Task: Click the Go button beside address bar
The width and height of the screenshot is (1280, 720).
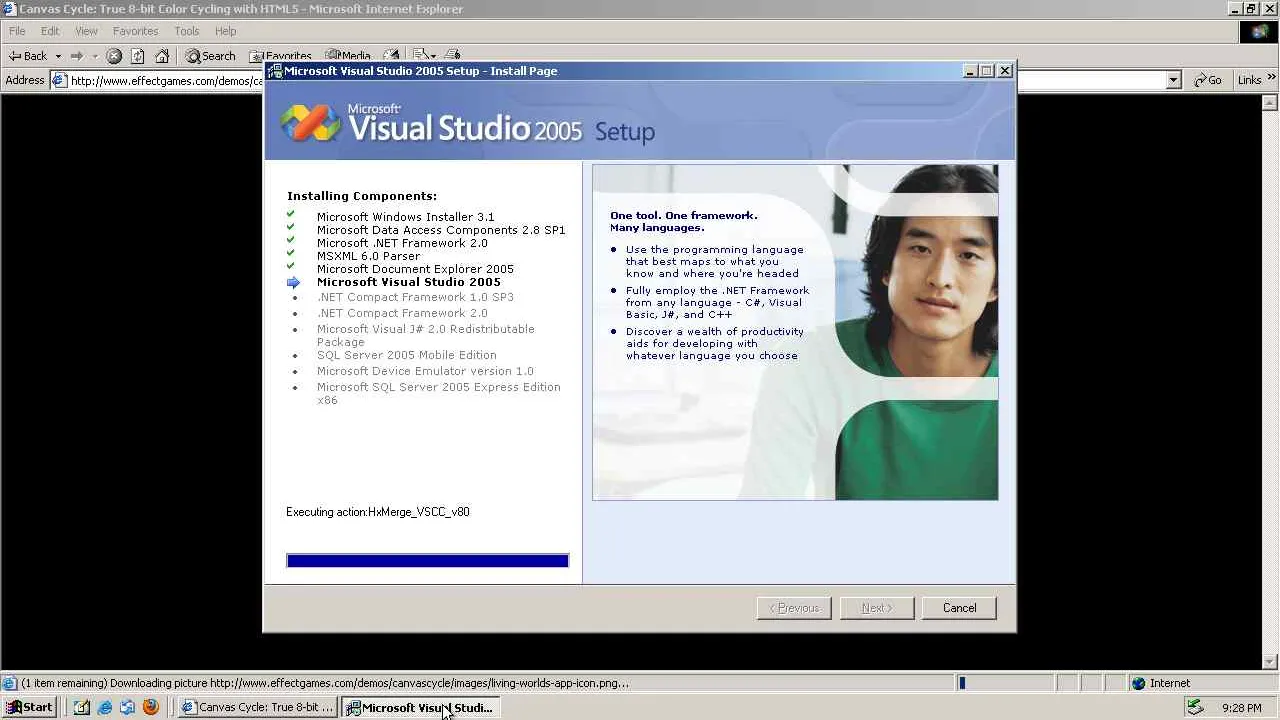Action: click(x=1208, y=80)
